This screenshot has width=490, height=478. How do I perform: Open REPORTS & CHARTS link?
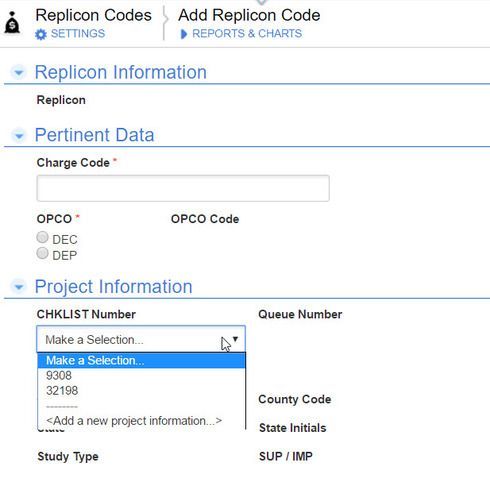tap(247, 34)
